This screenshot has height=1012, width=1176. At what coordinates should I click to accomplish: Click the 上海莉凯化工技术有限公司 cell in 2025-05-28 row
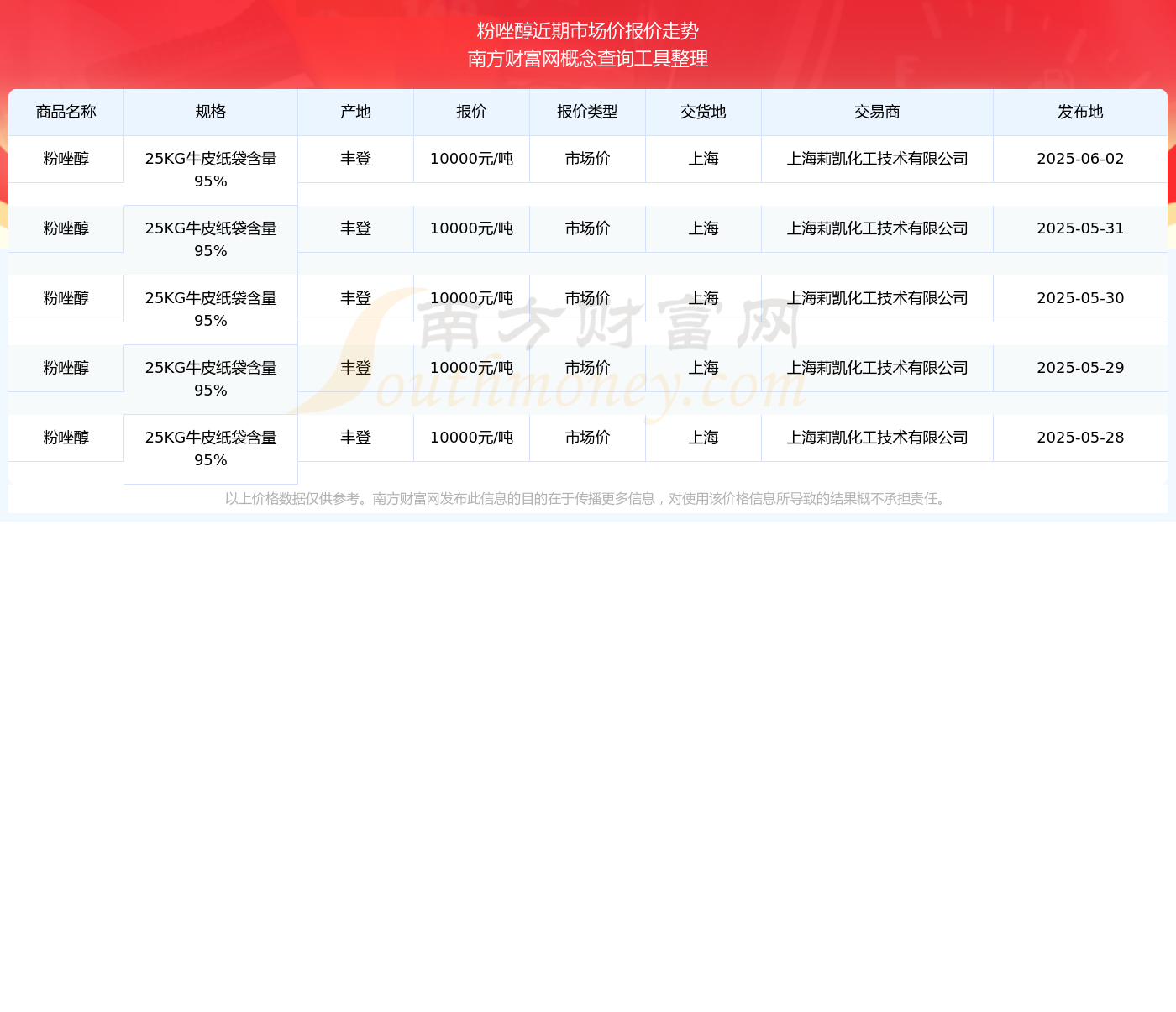(x=878, y=438)
